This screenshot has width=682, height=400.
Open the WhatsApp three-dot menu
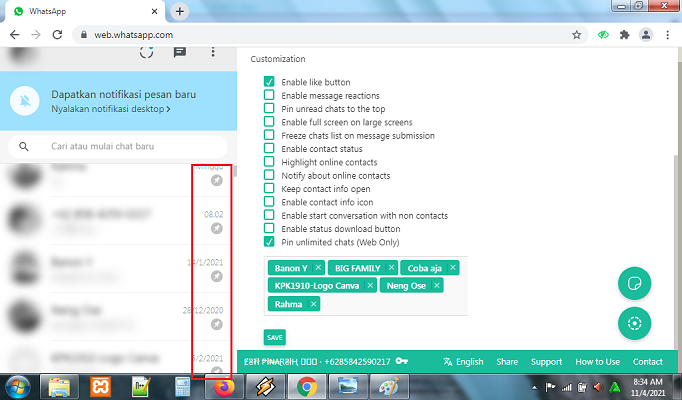coord(213,52)
